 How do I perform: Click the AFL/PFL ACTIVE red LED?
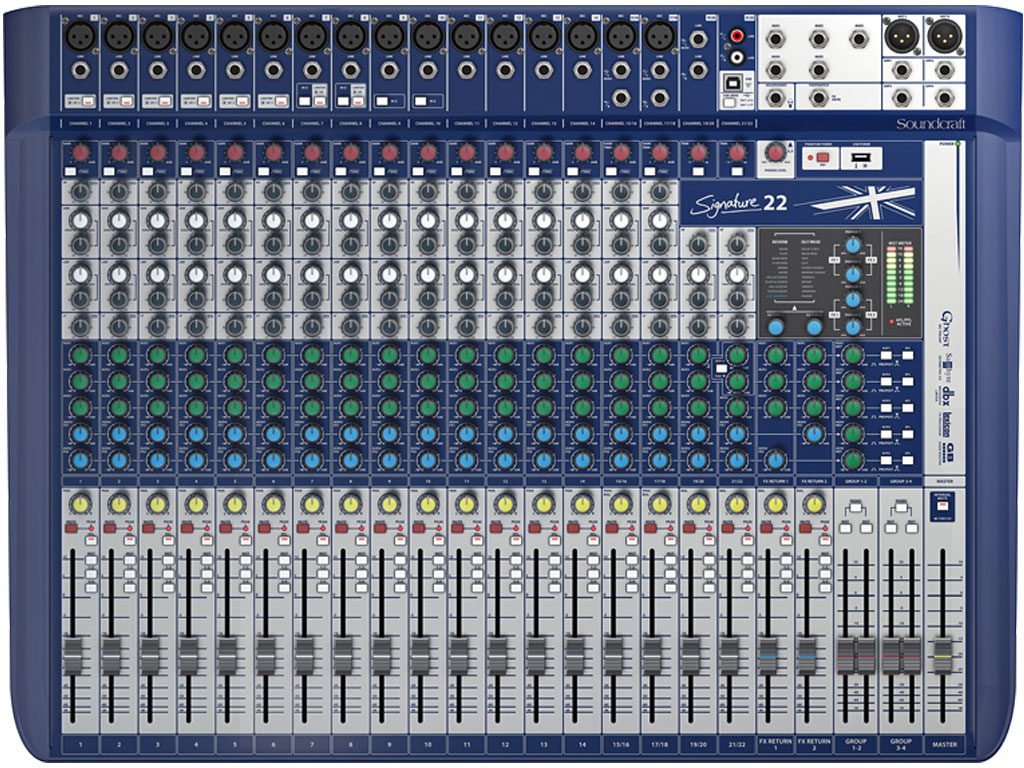(892, 322)
